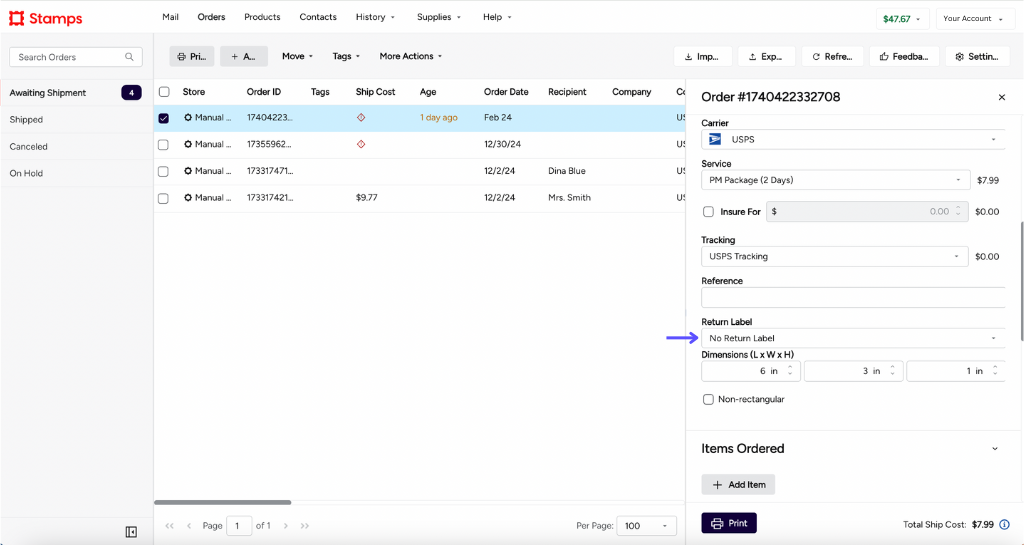
Task: Select the Shipped filter
Action: tap(76, 119)
